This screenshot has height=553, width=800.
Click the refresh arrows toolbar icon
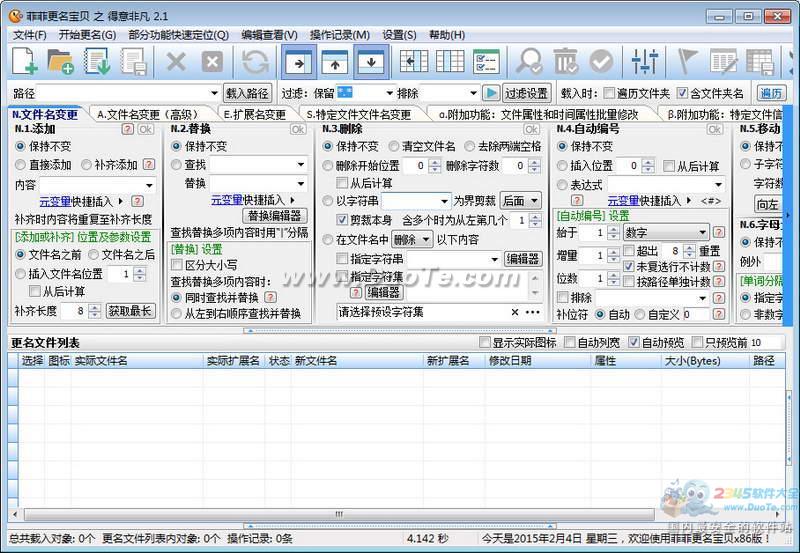(x=255, y=62)
